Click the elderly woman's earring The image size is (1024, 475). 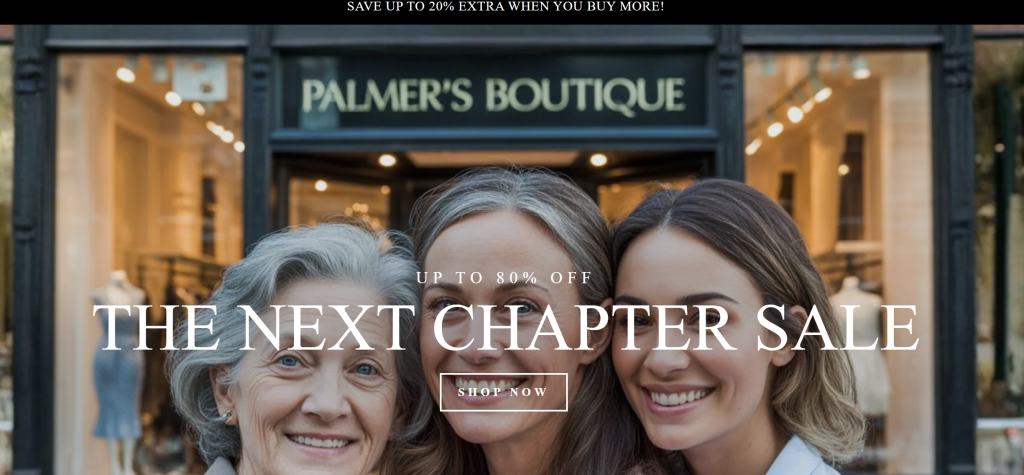[227, 416]
